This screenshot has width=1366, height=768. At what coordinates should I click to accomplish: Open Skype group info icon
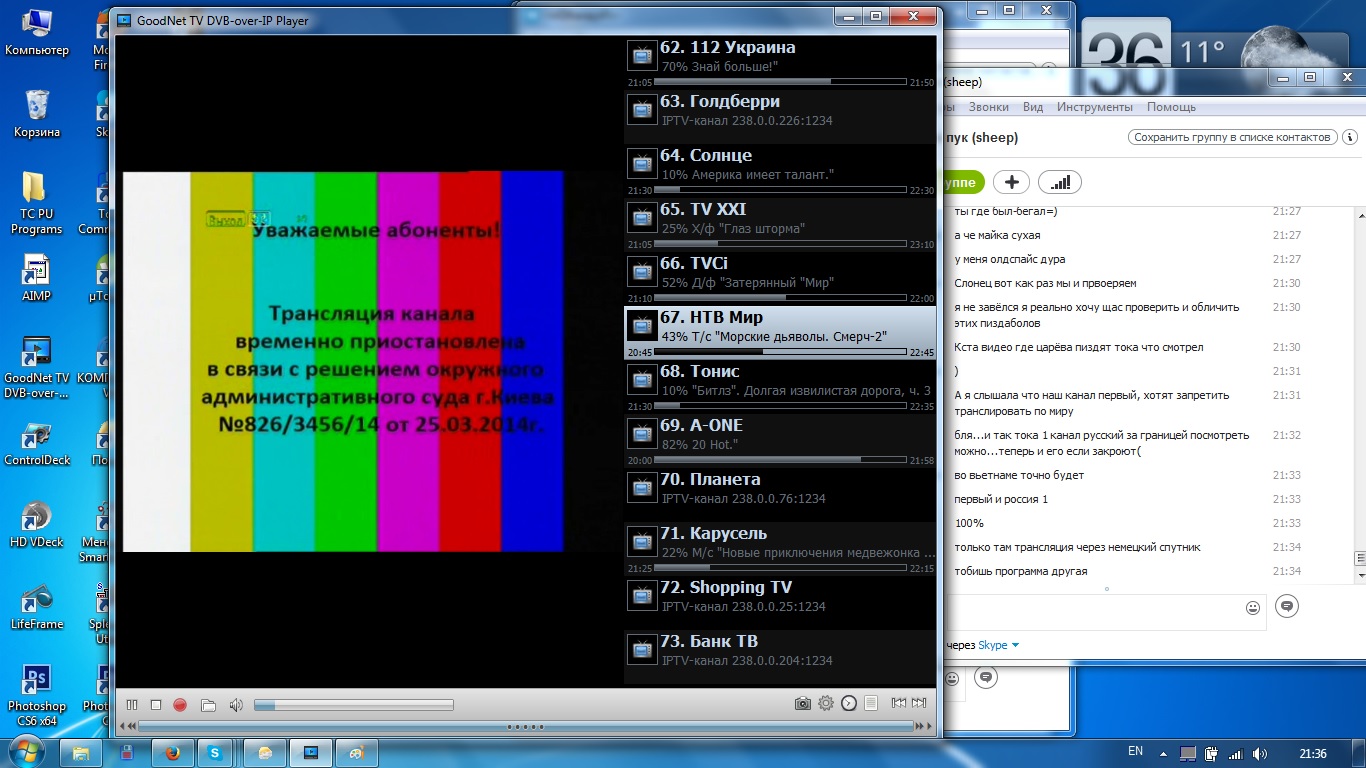point(1351,137)
